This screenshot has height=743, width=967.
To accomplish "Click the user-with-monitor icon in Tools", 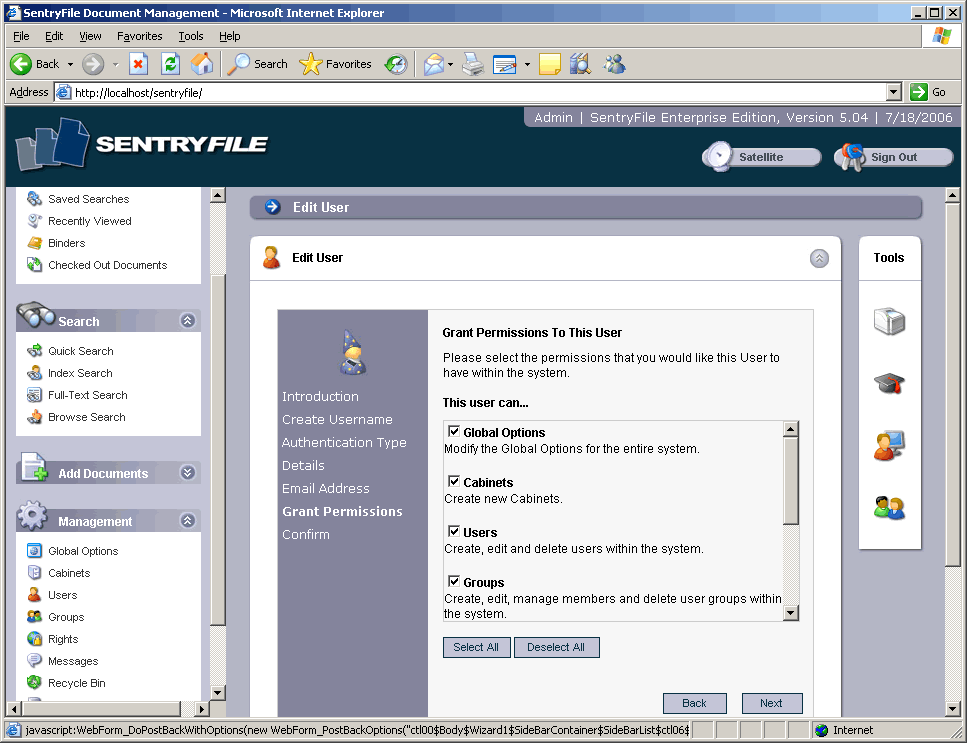I will coord(889,445).
